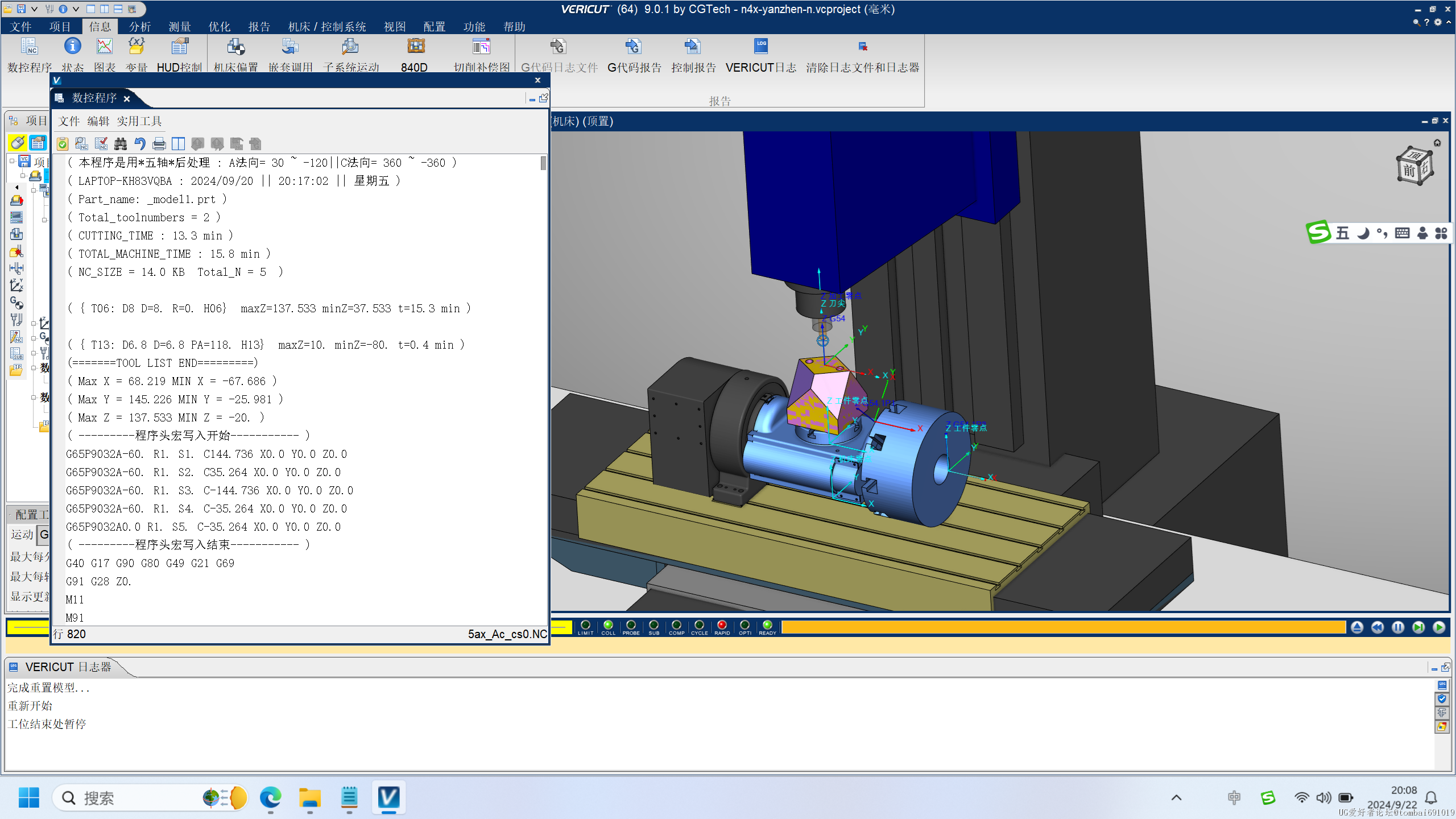
Task: Switch to the 机床 / 控制系统 tab
Action: (x=327, y=27)
